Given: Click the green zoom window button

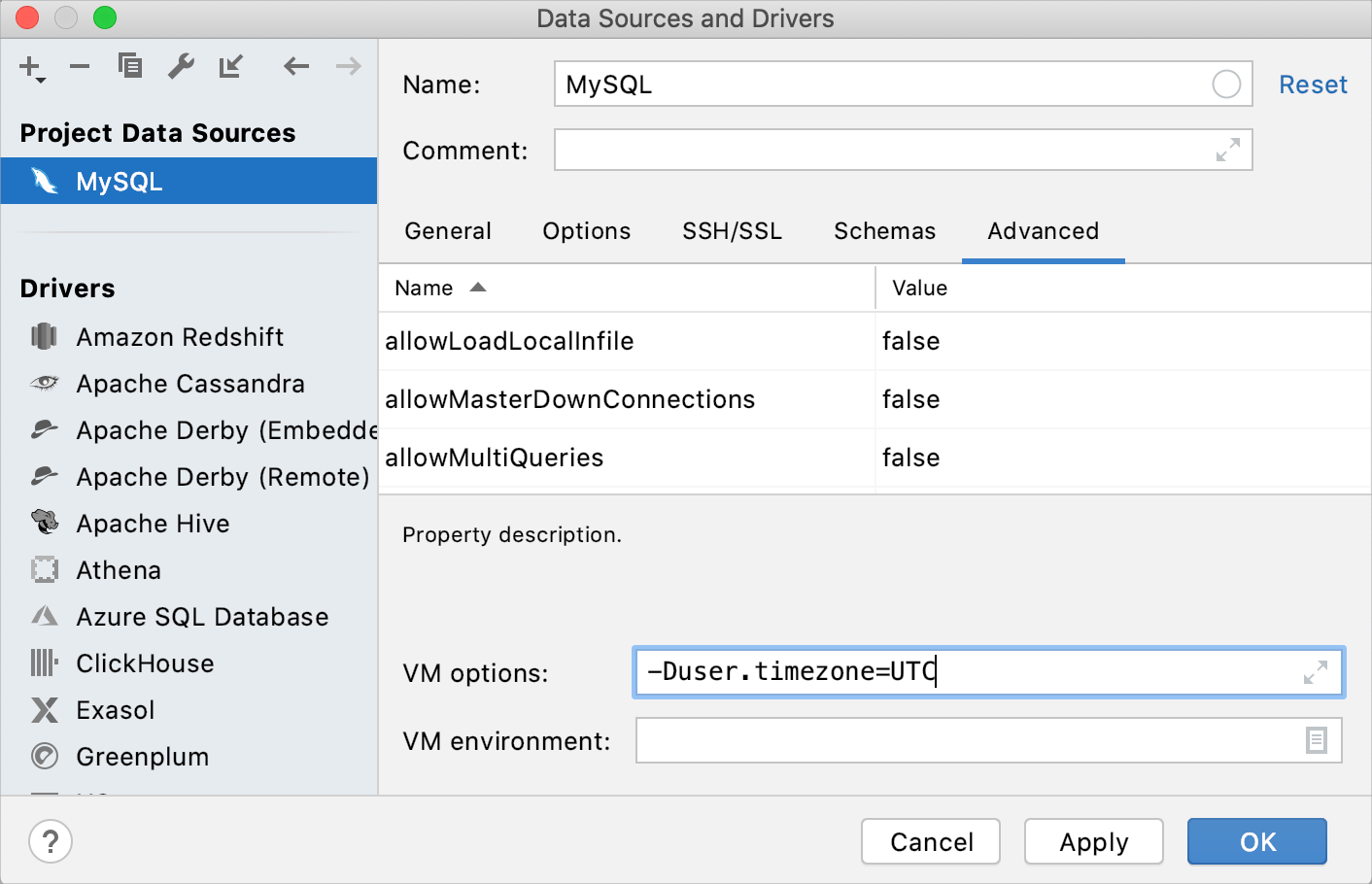Looking at the screenshot, I should pos(104,17).
